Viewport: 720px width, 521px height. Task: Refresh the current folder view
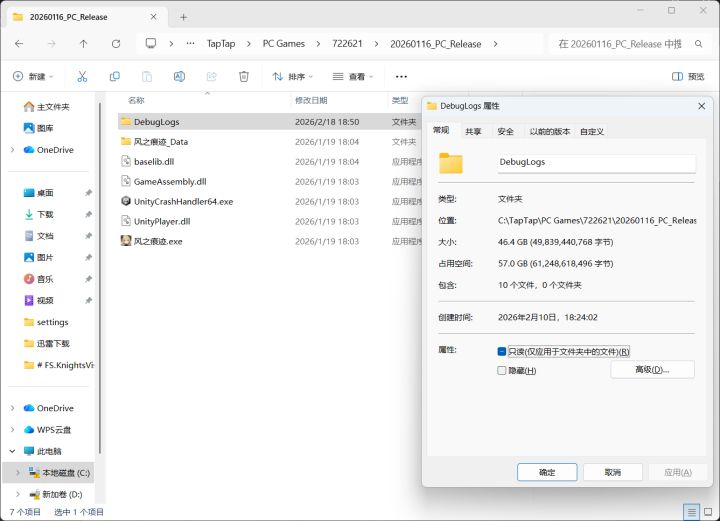tap(116, 44)
